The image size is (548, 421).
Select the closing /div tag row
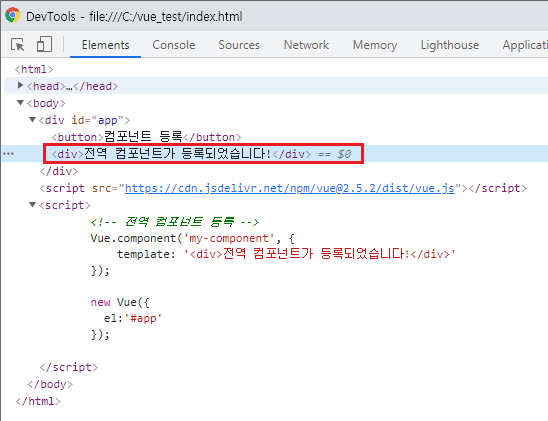(59, 171)
